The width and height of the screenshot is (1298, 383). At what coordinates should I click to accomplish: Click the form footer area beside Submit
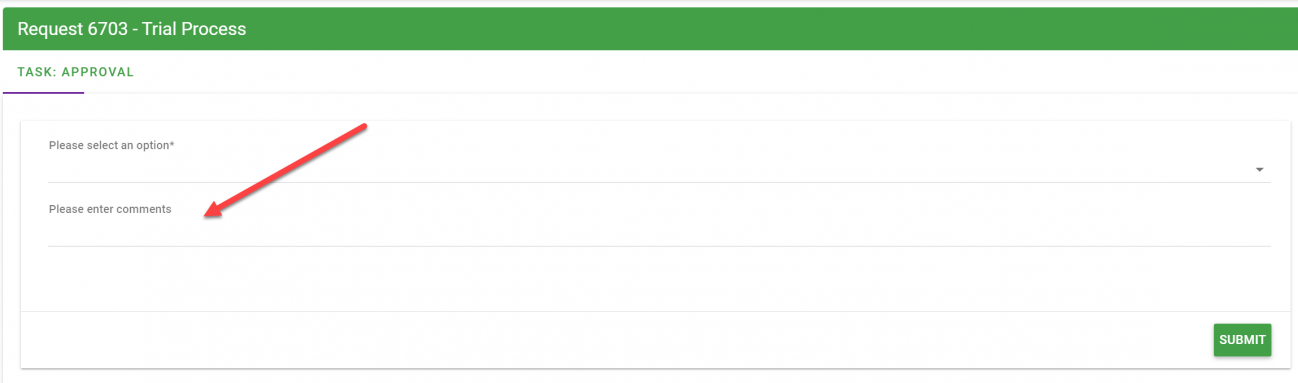pos(615,340)
